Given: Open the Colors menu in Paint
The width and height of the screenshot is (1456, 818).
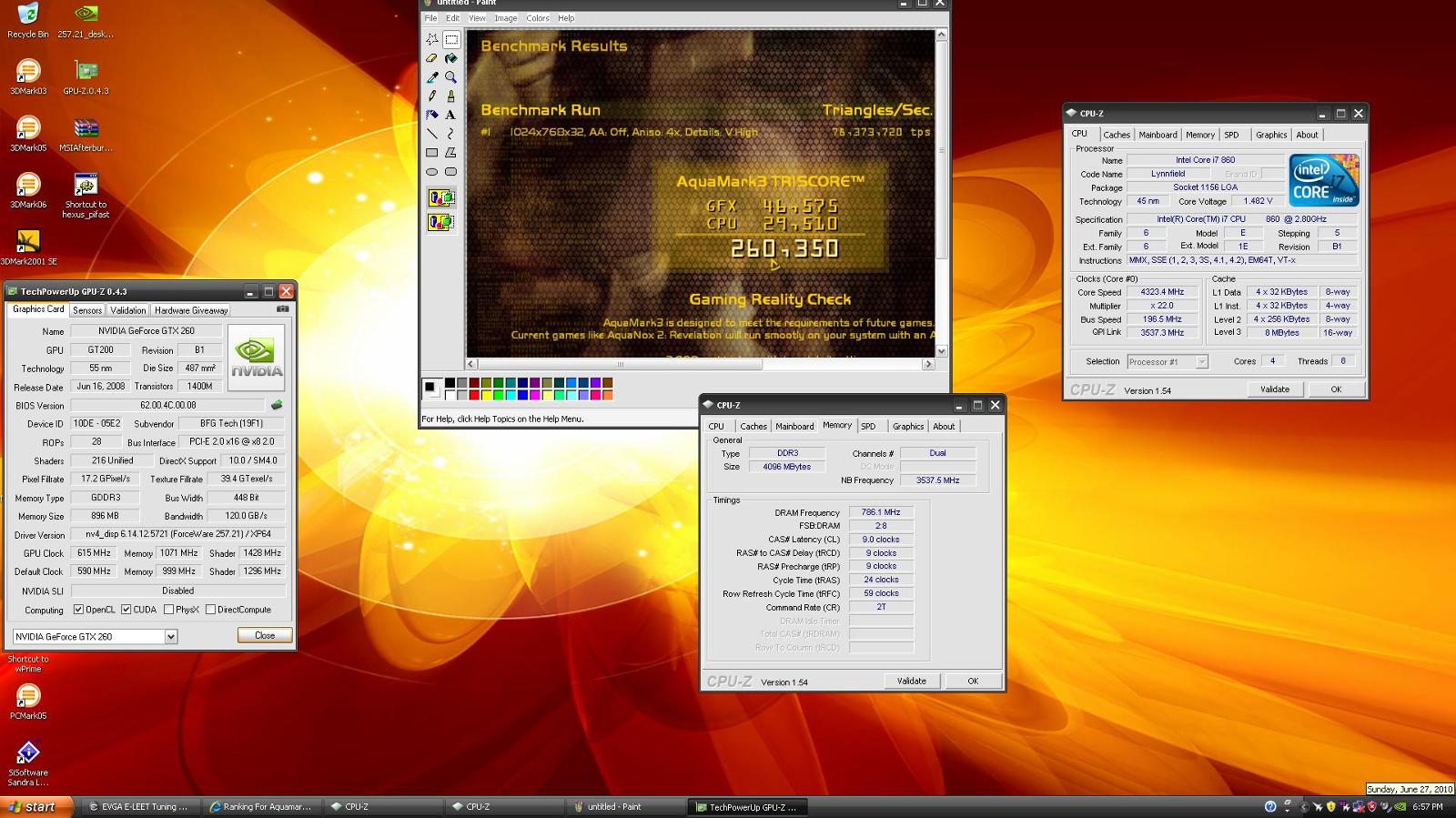Looking at the screenshot, I should coord(538,18).
